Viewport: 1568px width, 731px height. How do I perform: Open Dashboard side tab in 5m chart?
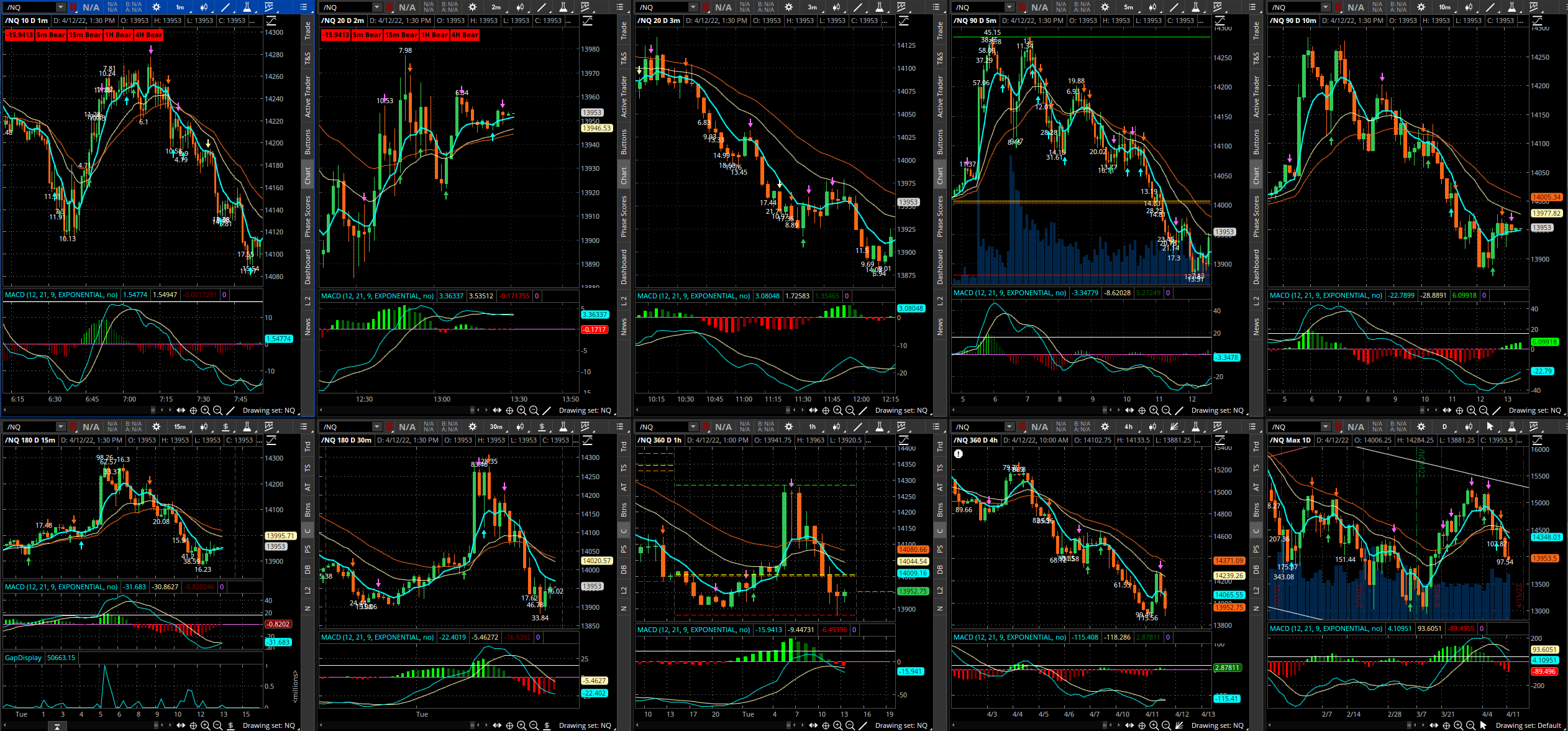[x=1256, y=267]
